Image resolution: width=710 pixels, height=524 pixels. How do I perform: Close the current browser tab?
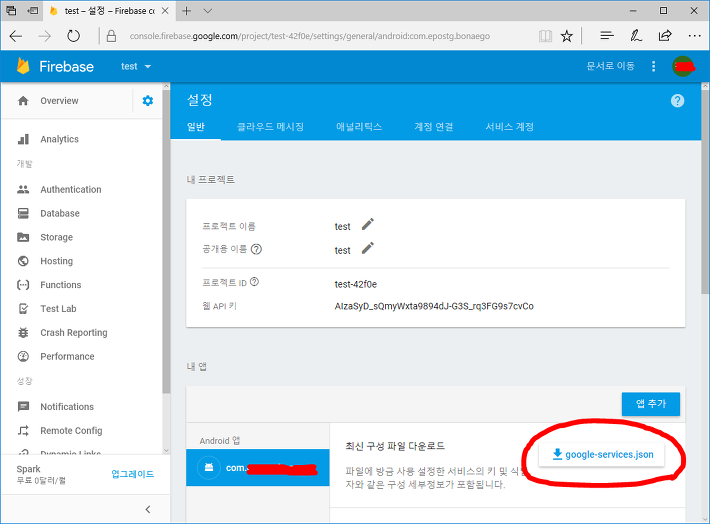coord(165,11)
